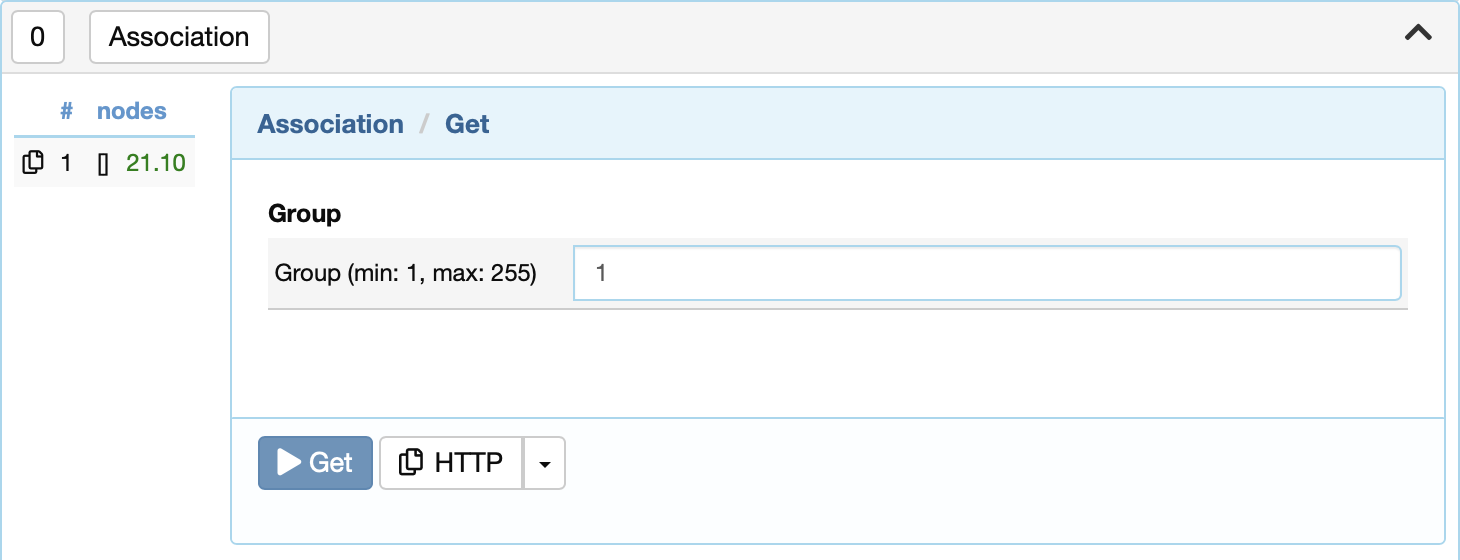1460x560 pixels.
Task: Click the play triangle icon on Get
Action: (289, 462)
